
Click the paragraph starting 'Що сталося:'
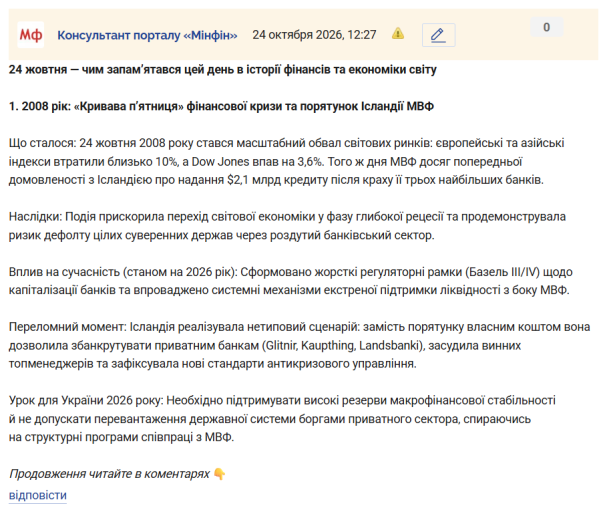[286, 161]
